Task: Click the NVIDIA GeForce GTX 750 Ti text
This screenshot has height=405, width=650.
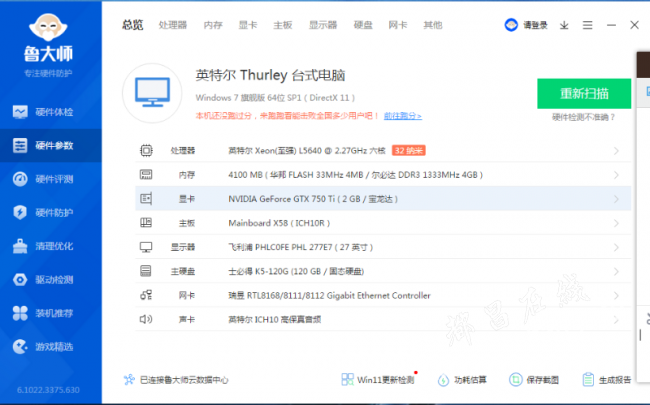Action: tap(313, 199)
